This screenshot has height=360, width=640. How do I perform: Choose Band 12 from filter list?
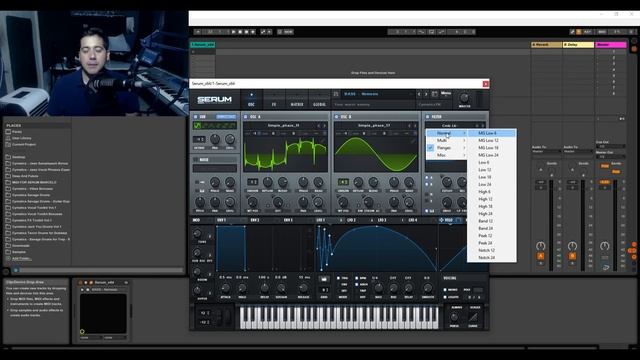point(491,221)
